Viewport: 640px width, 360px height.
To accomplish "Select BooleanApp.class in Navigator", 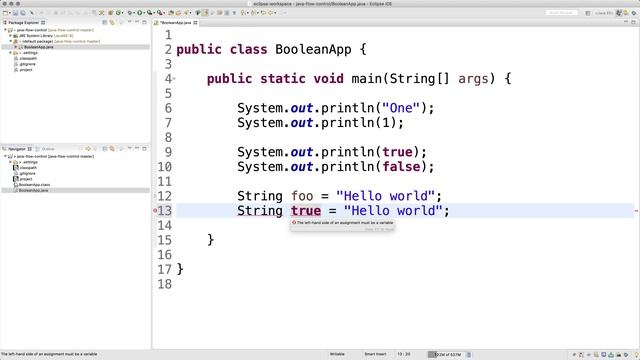I will (34, 185).
